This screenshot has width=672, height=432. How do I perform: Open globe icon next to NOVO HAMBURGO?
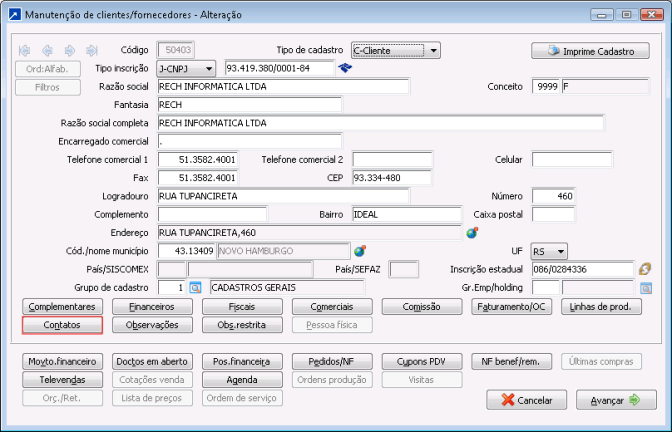[360, 251]
